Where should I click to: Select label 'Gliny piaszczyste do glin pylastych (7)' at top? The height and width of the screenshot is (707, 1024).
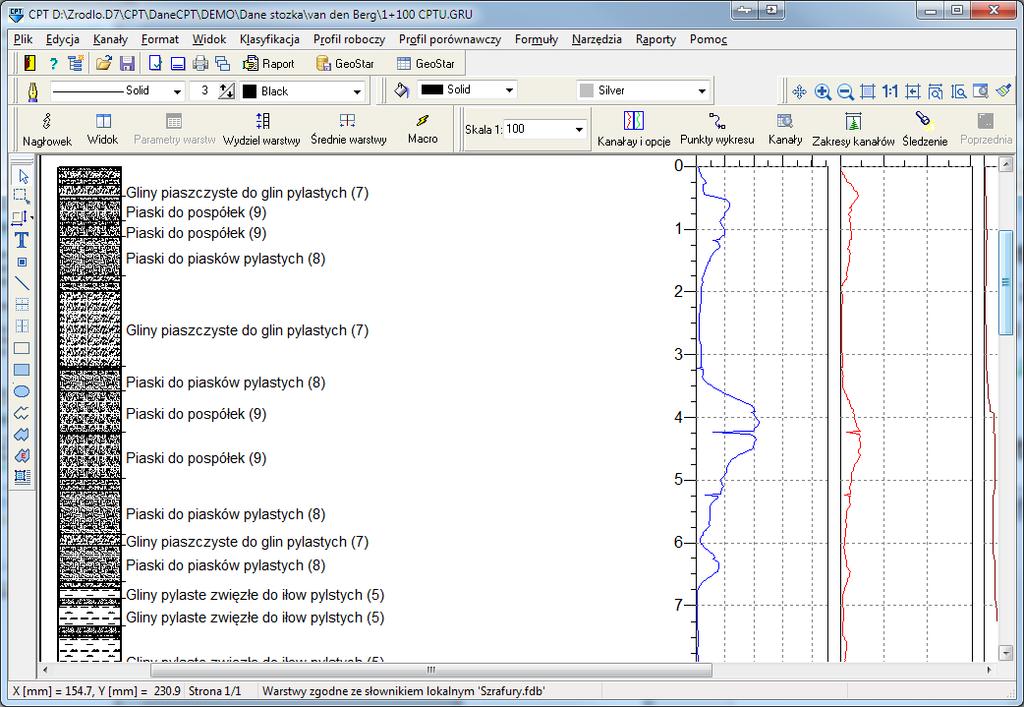click(x=247, y=193)
